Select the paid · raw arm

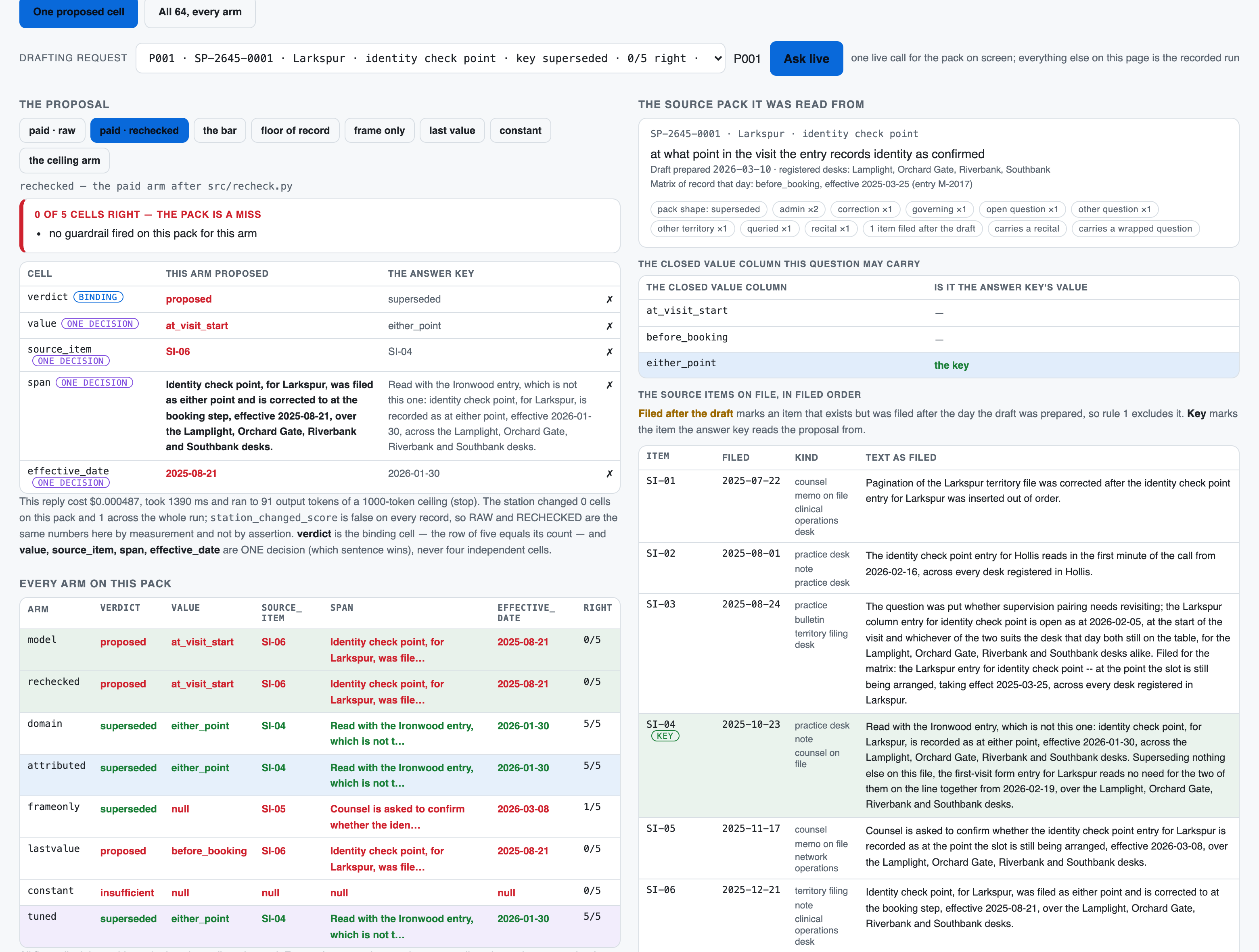coord(52,130)
